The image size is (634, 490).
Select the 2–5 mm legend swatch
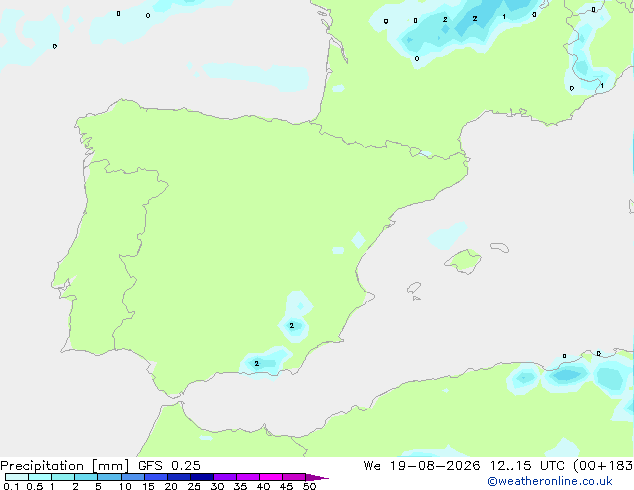coord(86,477)
